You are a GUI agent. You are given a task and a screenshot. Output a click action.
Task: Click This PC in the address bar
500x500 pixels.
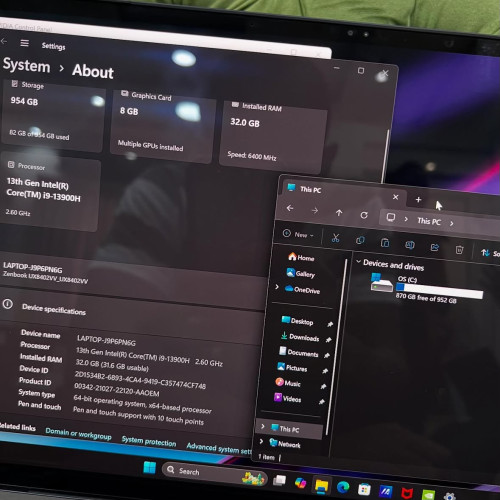point(429,221)
